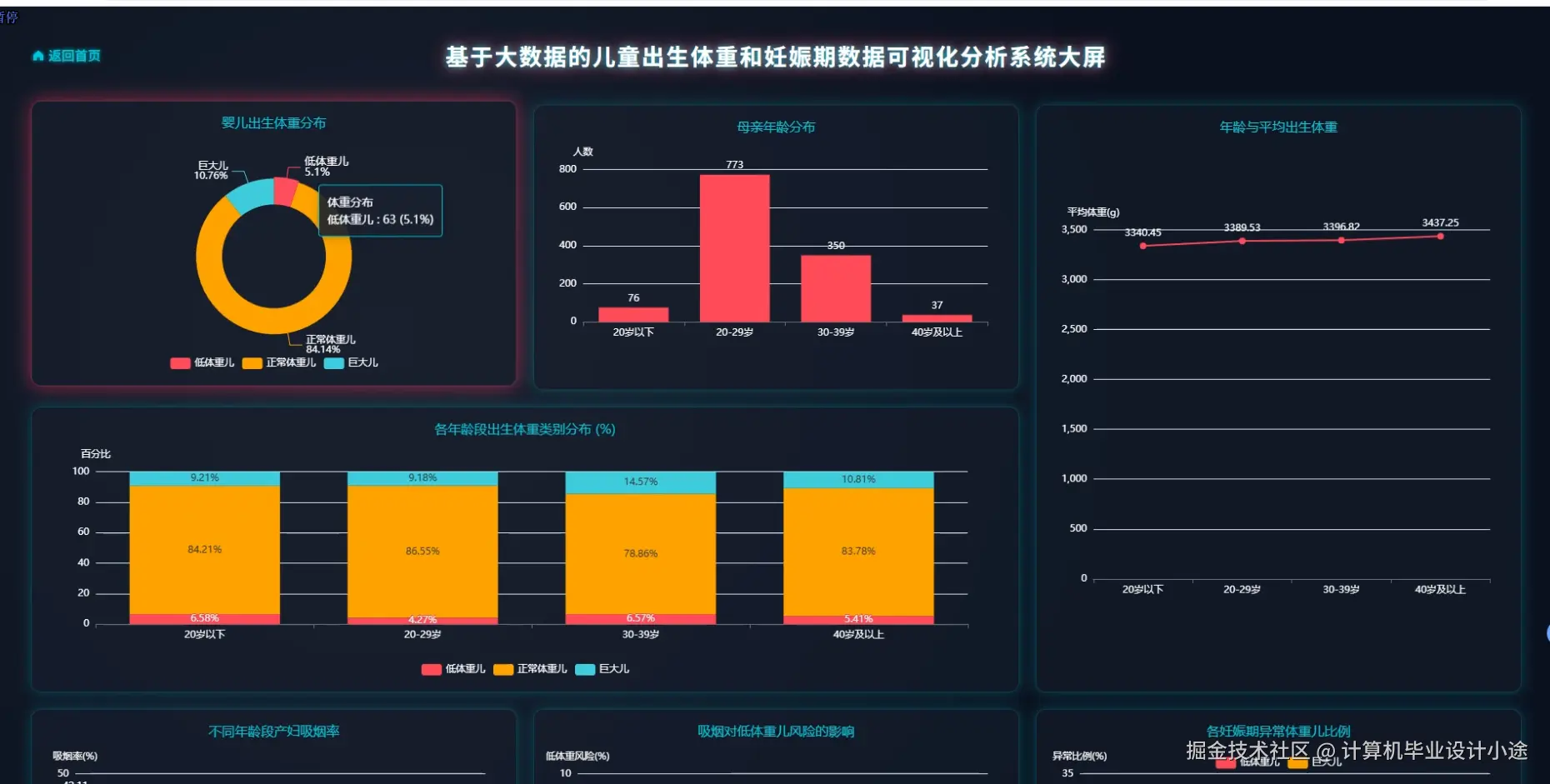Toggle 正常体重儿 legend under the donut chart
Screen dimensions: 1550x784
point(279,362)
